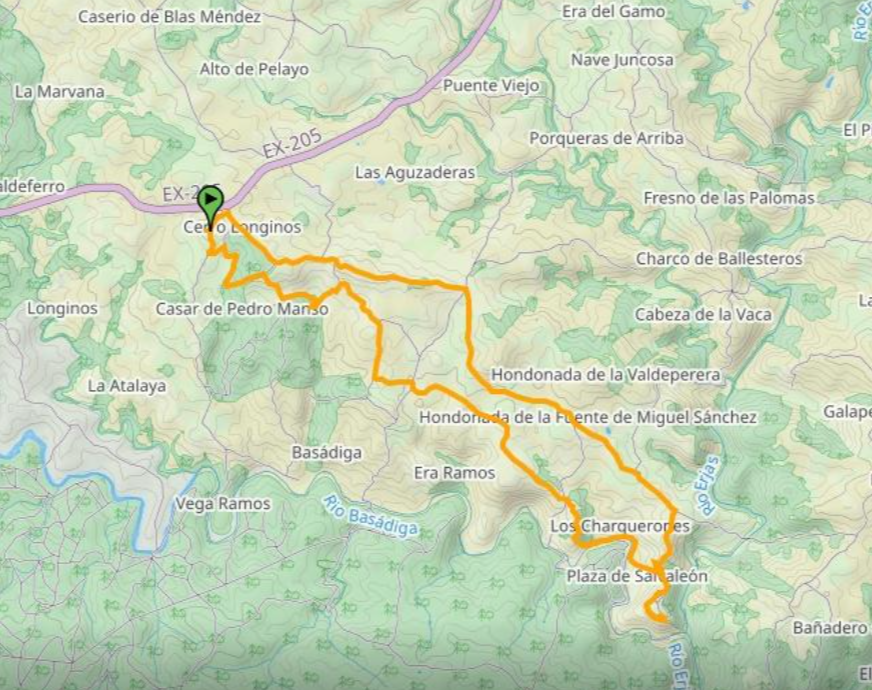Click the Basádiga place label
The width and height of the screenshot is (872, 690).
click(327, 453)
